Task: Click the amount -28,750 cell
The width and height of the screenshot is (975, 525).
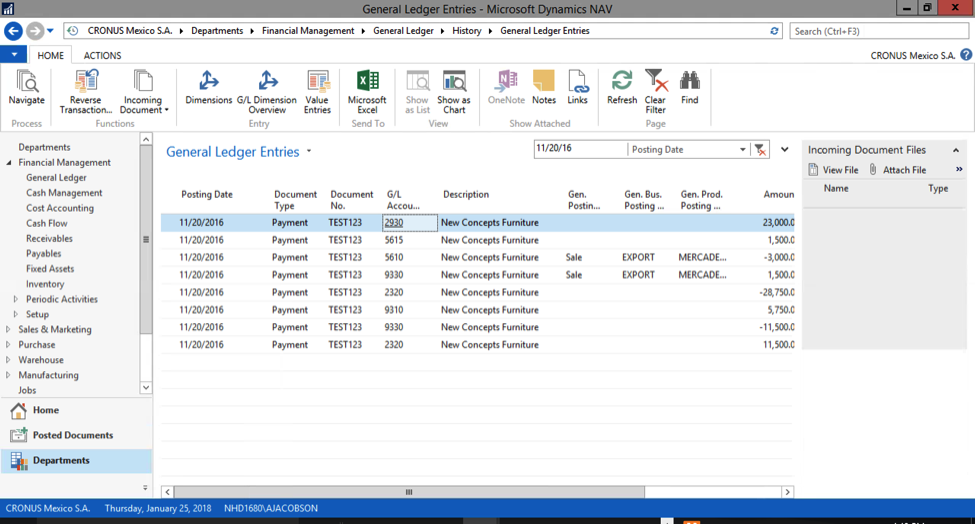Action: click(777, 292)
